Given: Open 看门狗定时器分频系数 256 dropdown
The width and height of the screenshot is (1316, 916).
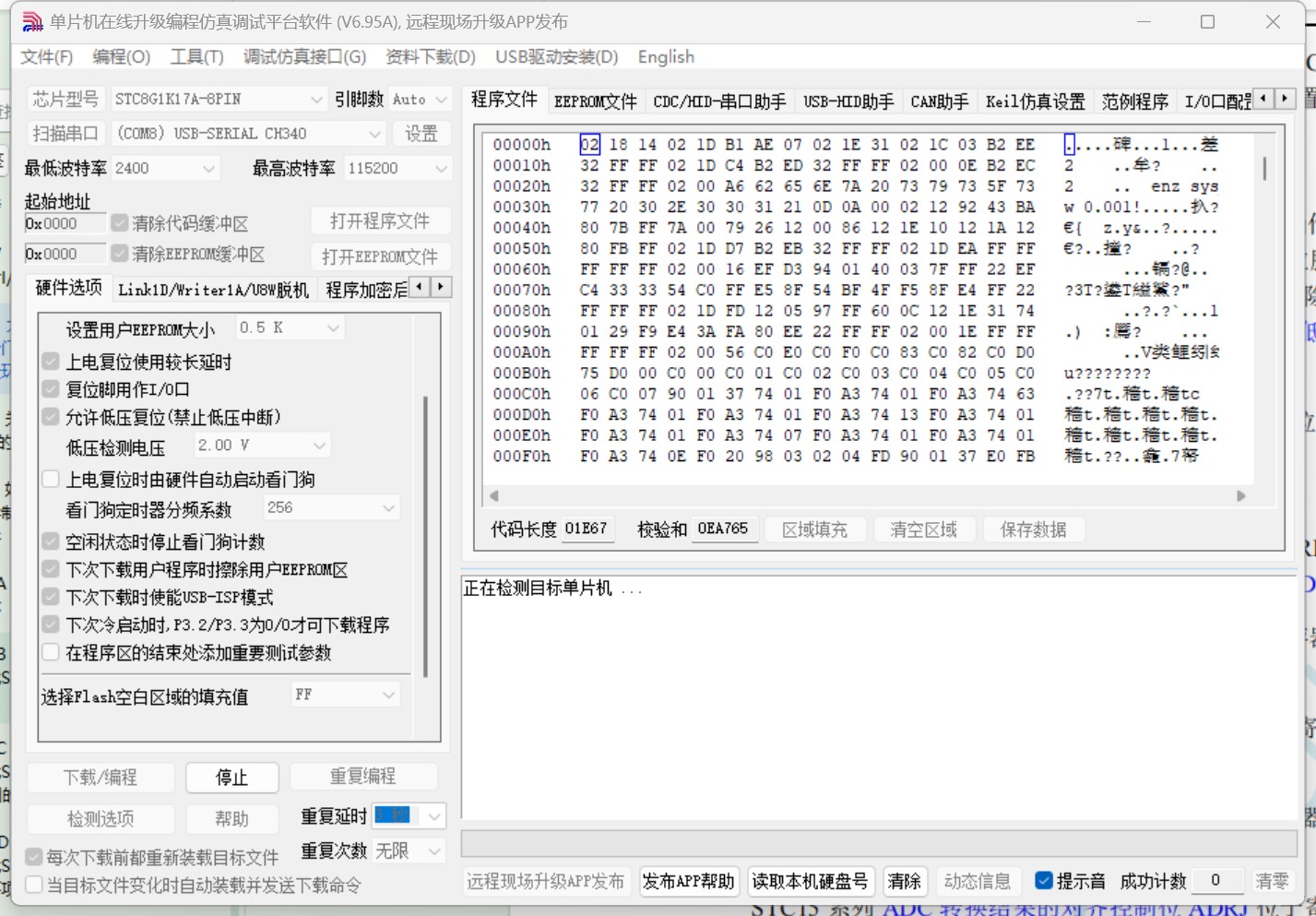Looking at the screenshot, I should pos(332,508).
